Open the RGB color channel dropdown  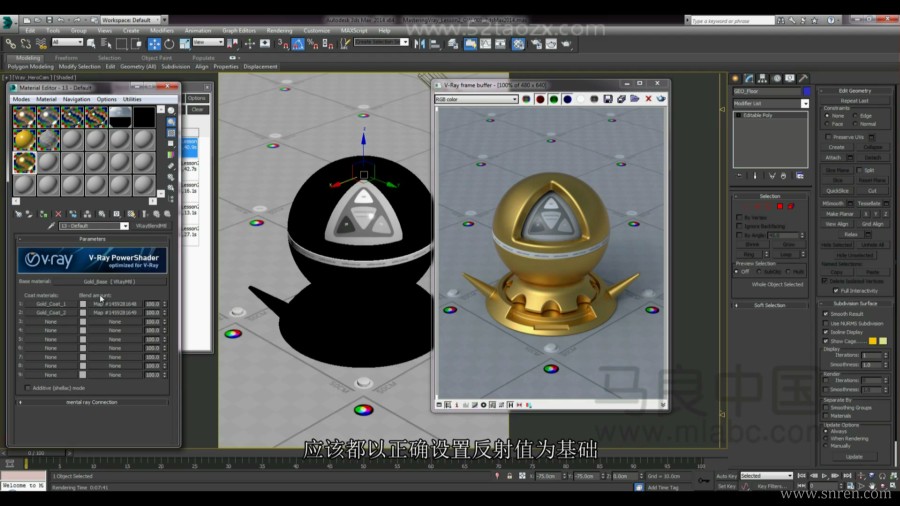[475, 99]
